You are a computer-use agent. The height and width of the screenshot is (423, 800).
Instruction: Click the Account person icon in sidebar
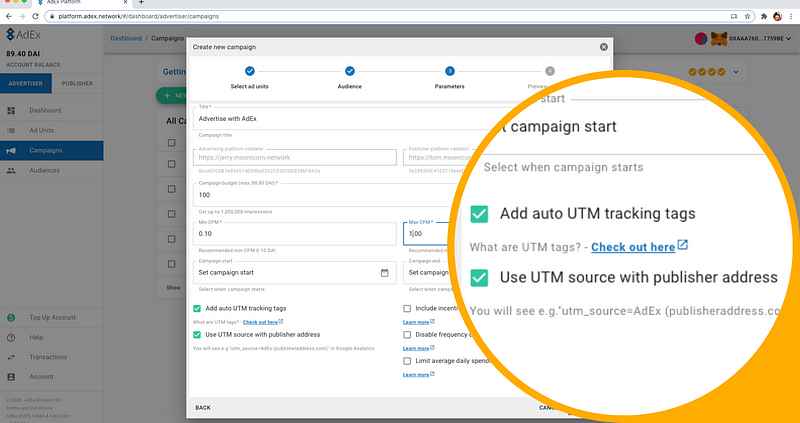(x=11, y=377)
